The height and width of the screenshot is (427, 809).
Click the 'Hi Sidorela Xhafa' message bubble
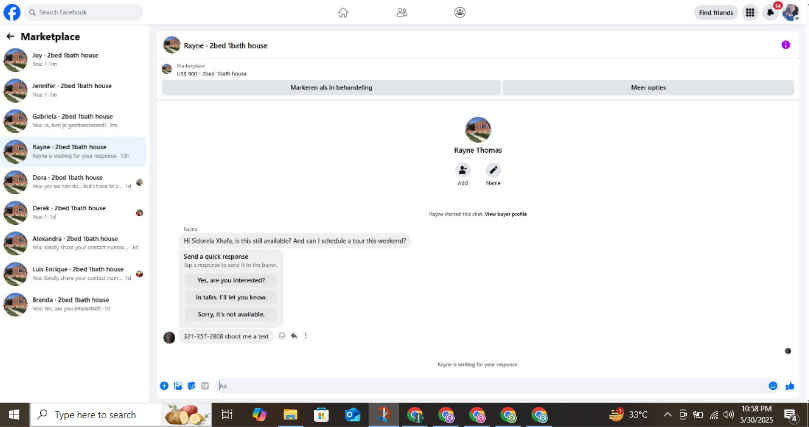tap(295, 241)
